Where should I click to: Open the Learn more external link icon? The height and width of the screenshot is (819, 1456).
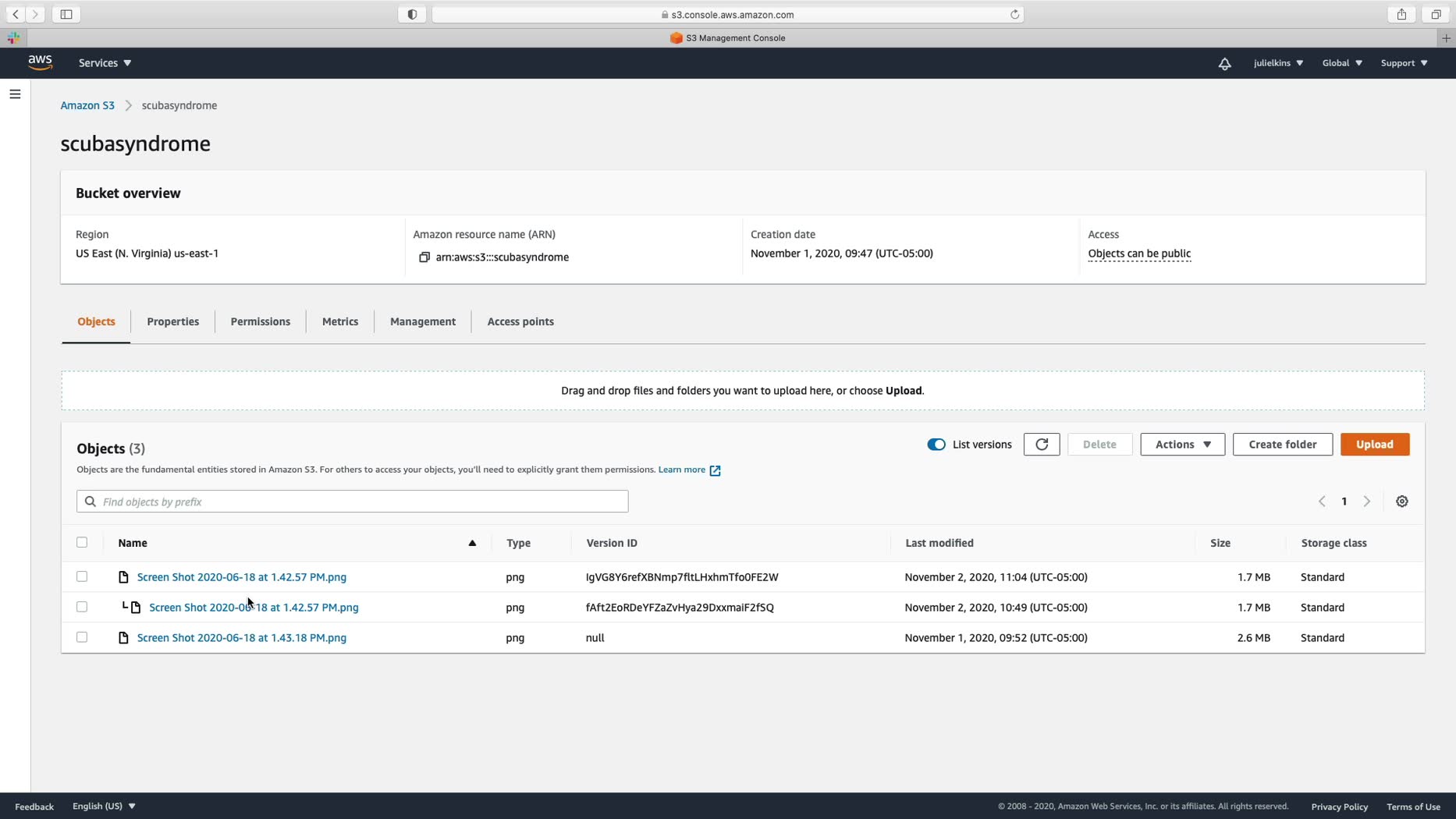pyautogui.click(x=715, y=470)
